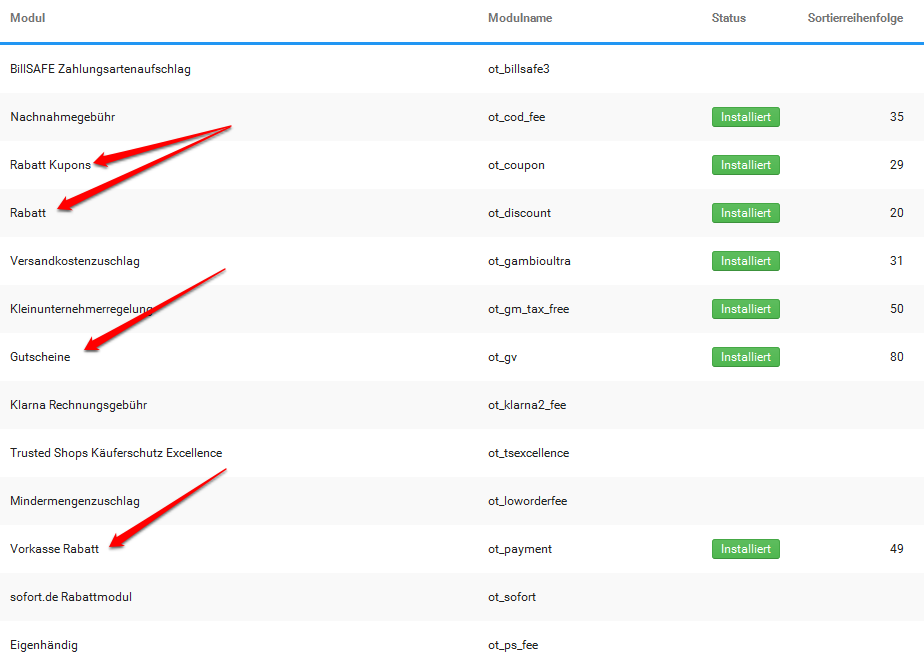The height and width of the screenshot is (668, 924).
Task: Select the Rabatt Kupons module
Action: (x=50, y=165)
